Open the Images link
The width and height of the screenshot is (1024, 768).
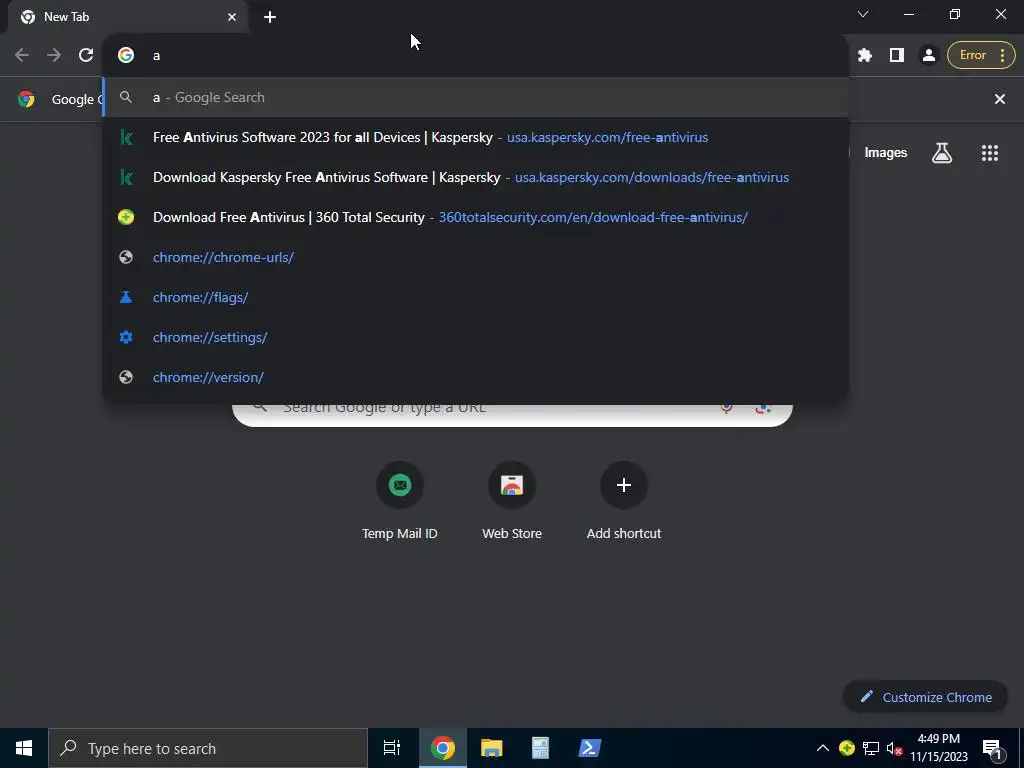(x=886, y=153)
